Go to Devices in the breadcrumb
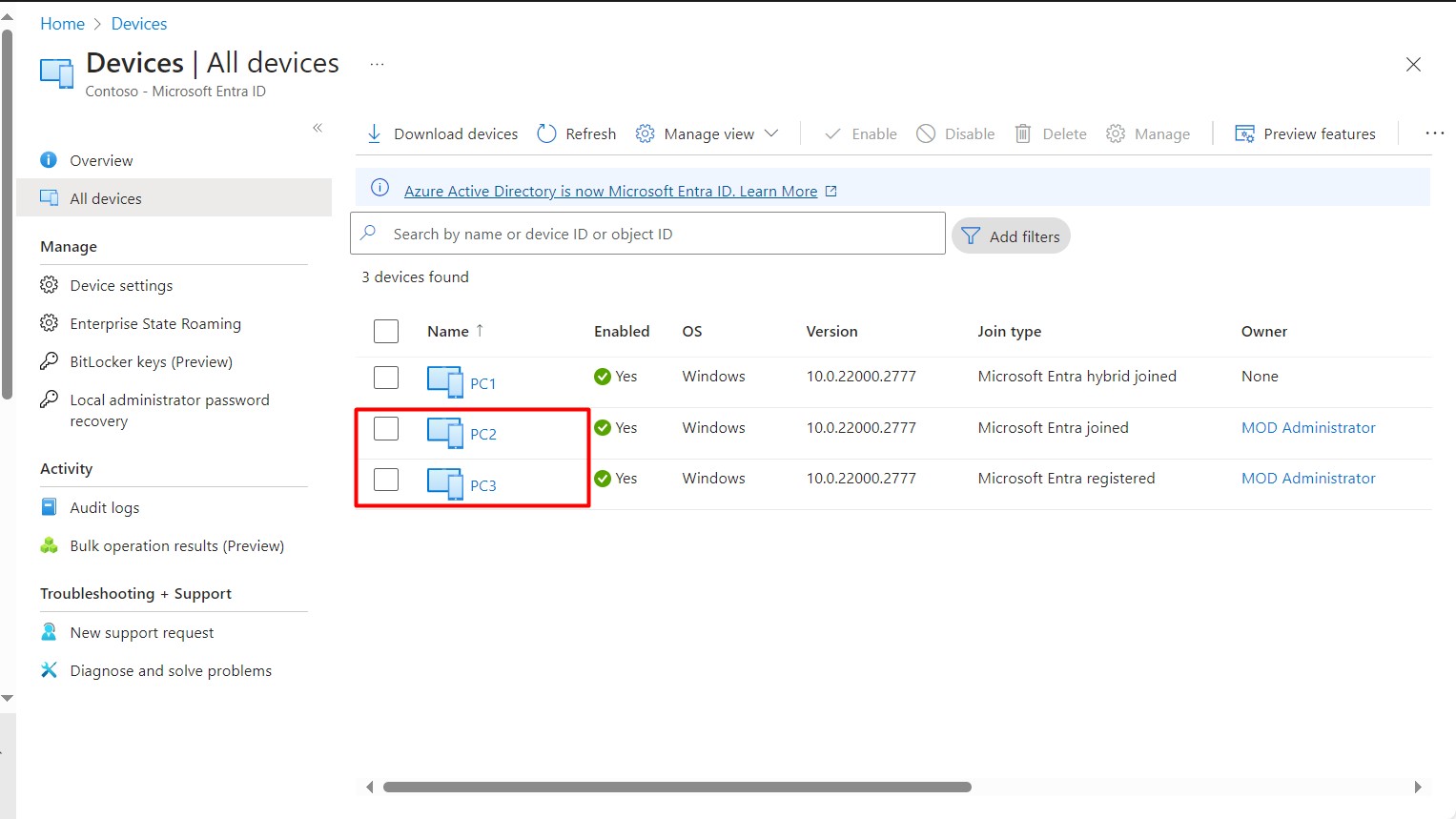Screen dimensions: 1456x819 pos(139,24)
